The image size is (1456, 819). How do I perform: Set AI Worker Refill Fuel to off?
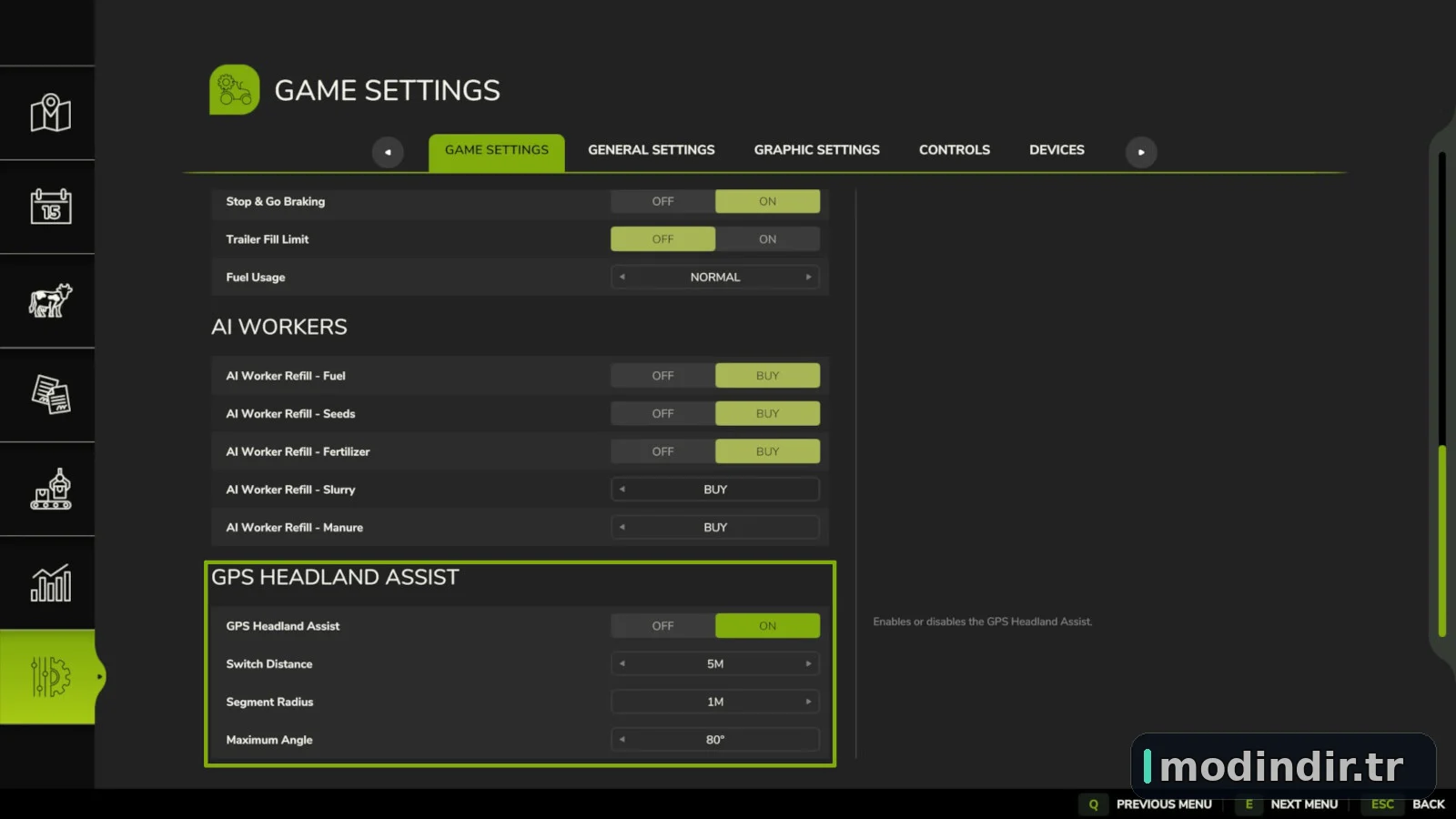pyautogui.click(x=662, y=376)
